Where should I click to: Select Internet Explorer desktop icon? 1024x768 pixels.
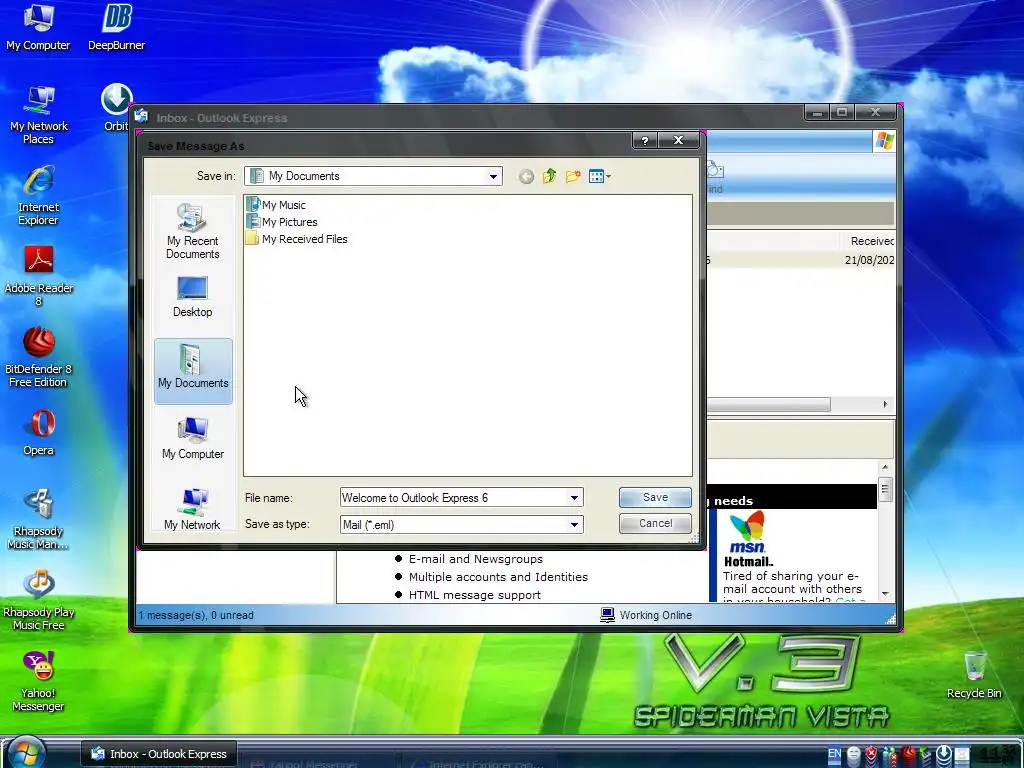point(38,196)
